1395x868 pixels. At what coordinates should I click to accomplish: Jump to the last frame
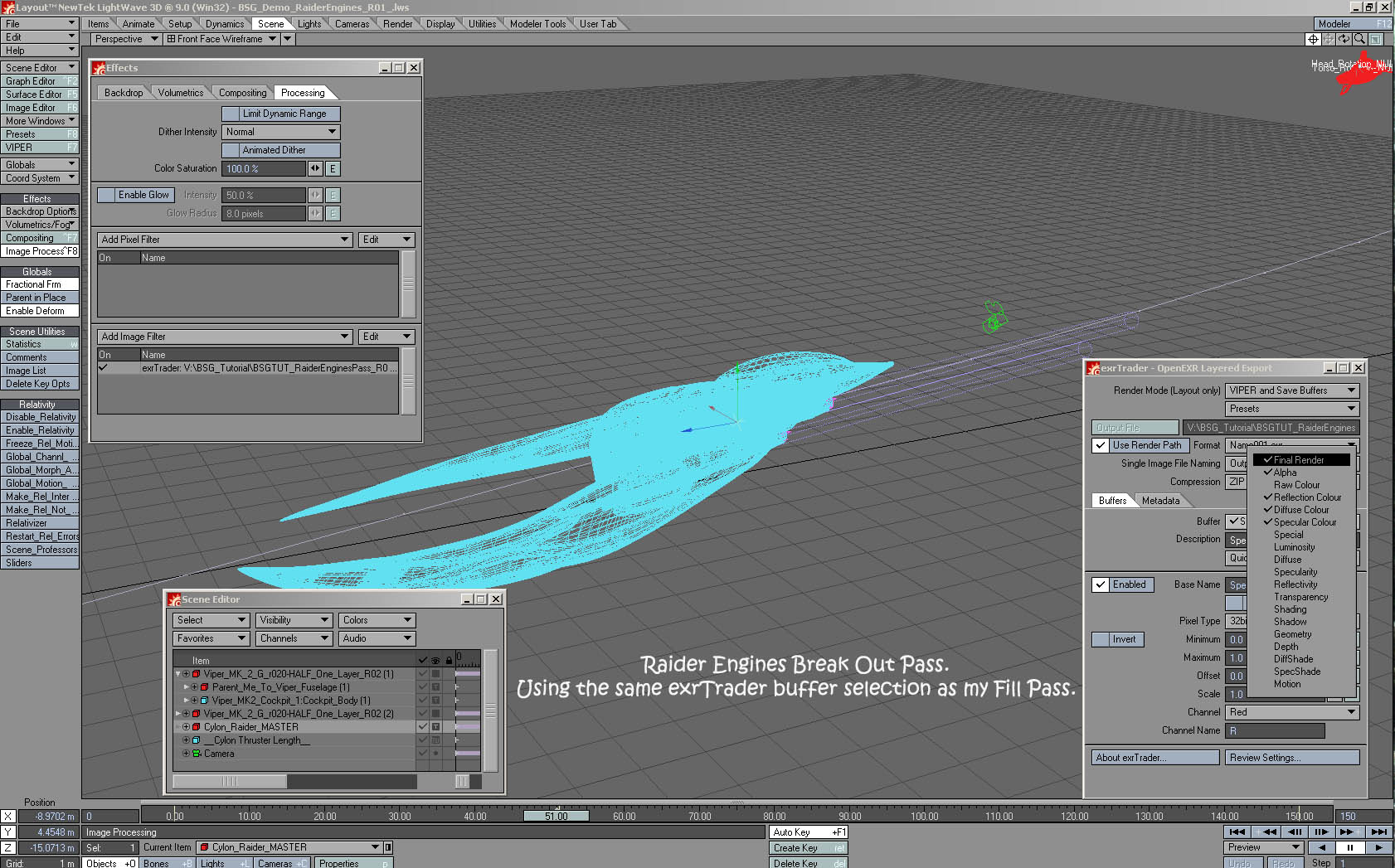(1378, 832)
